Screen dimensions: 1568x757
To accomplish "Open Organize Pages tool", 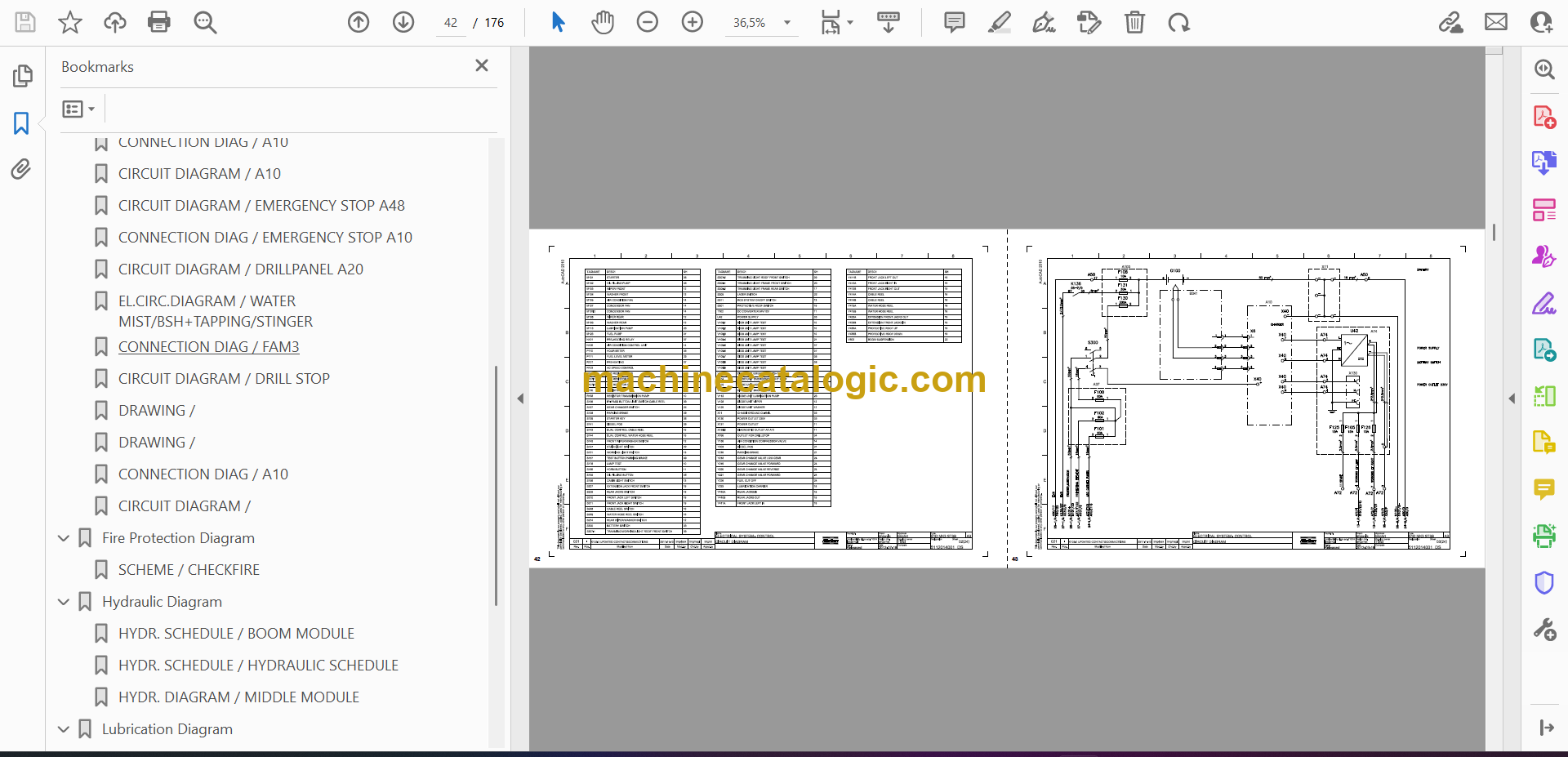I will tap(1544, 210).
